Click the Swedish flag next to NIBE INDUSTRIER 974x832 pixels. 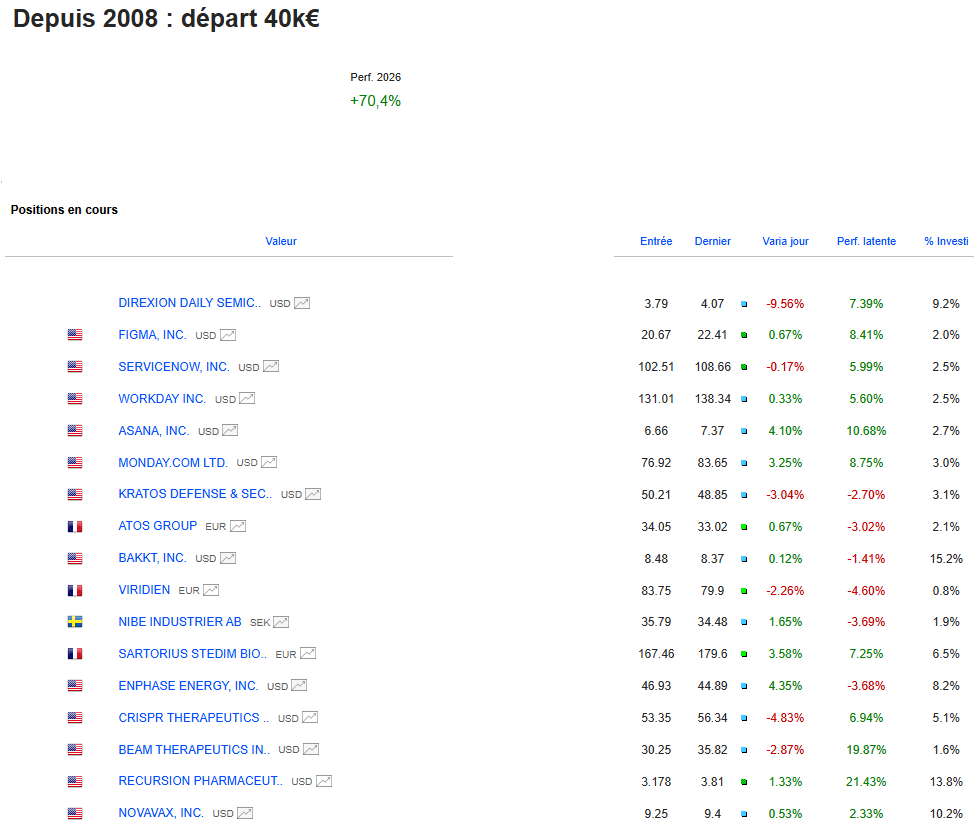[75, 622]
